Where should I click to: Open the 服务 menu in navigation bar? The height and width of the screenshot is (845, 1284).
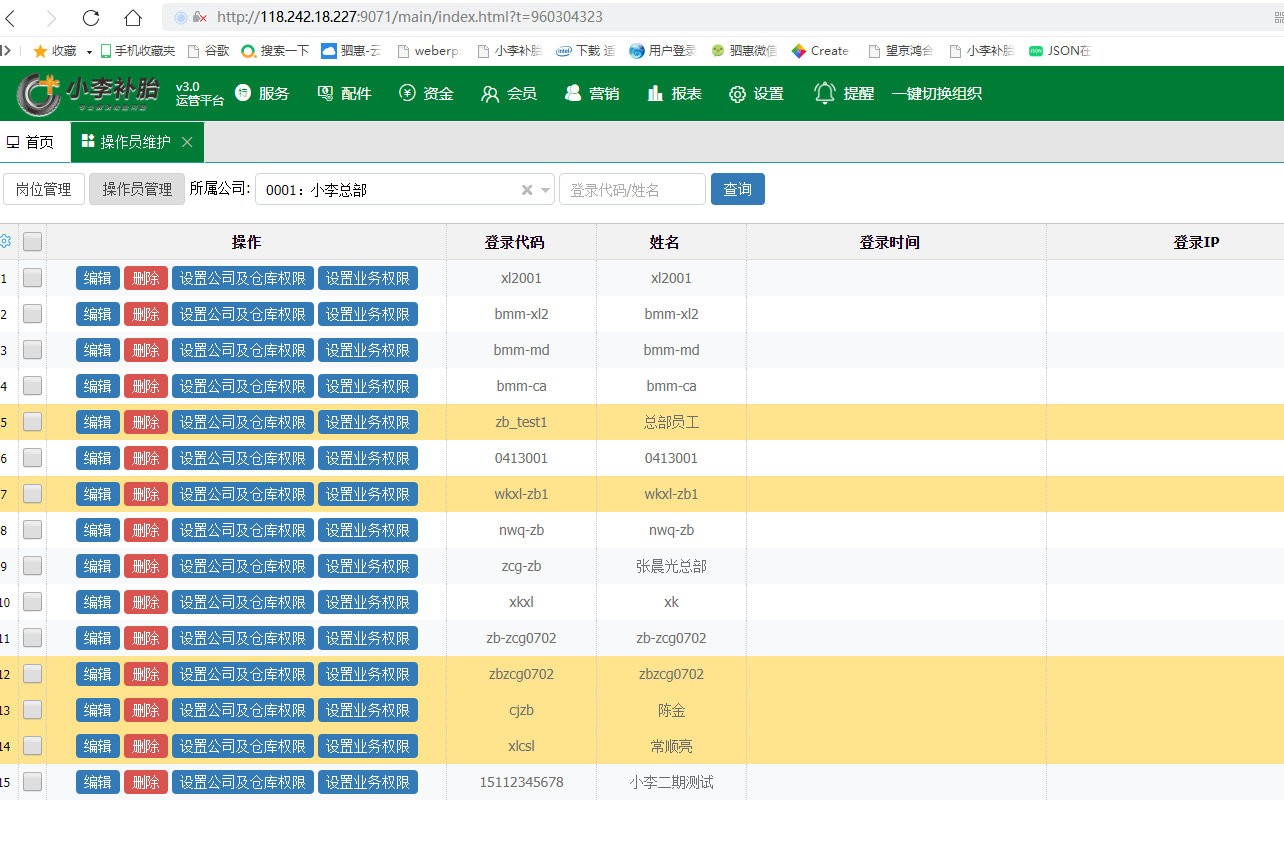(x=262, y=93)
